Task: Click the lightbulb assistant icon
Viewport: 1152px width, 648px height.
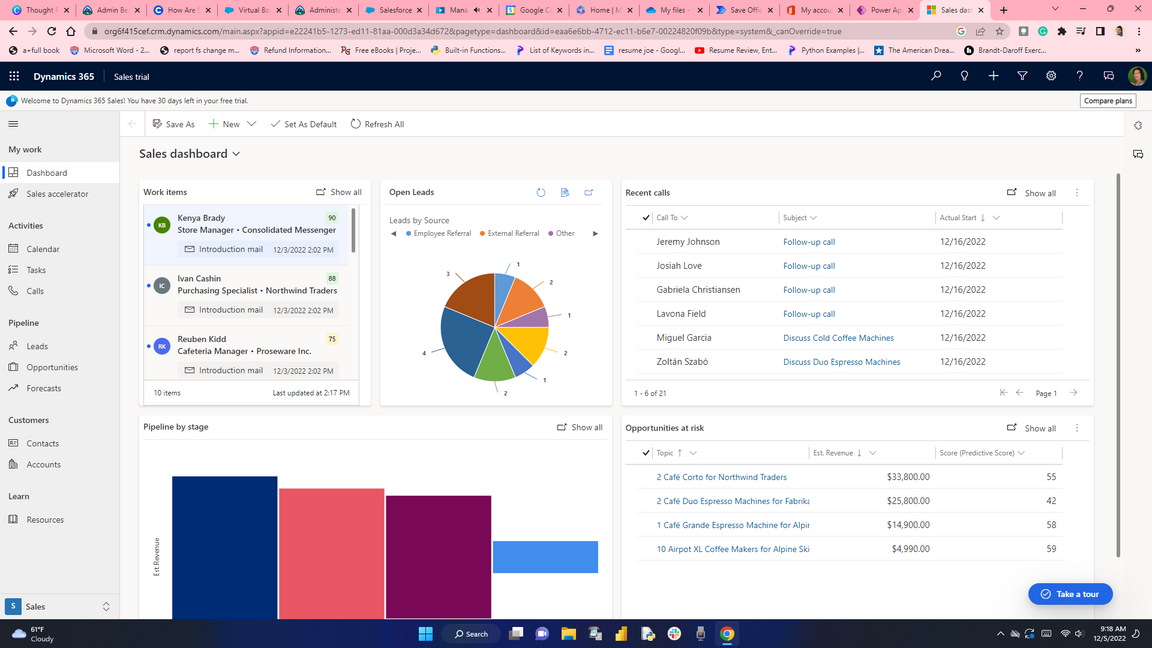Action: pyautogui.click(x=965, y=76)
